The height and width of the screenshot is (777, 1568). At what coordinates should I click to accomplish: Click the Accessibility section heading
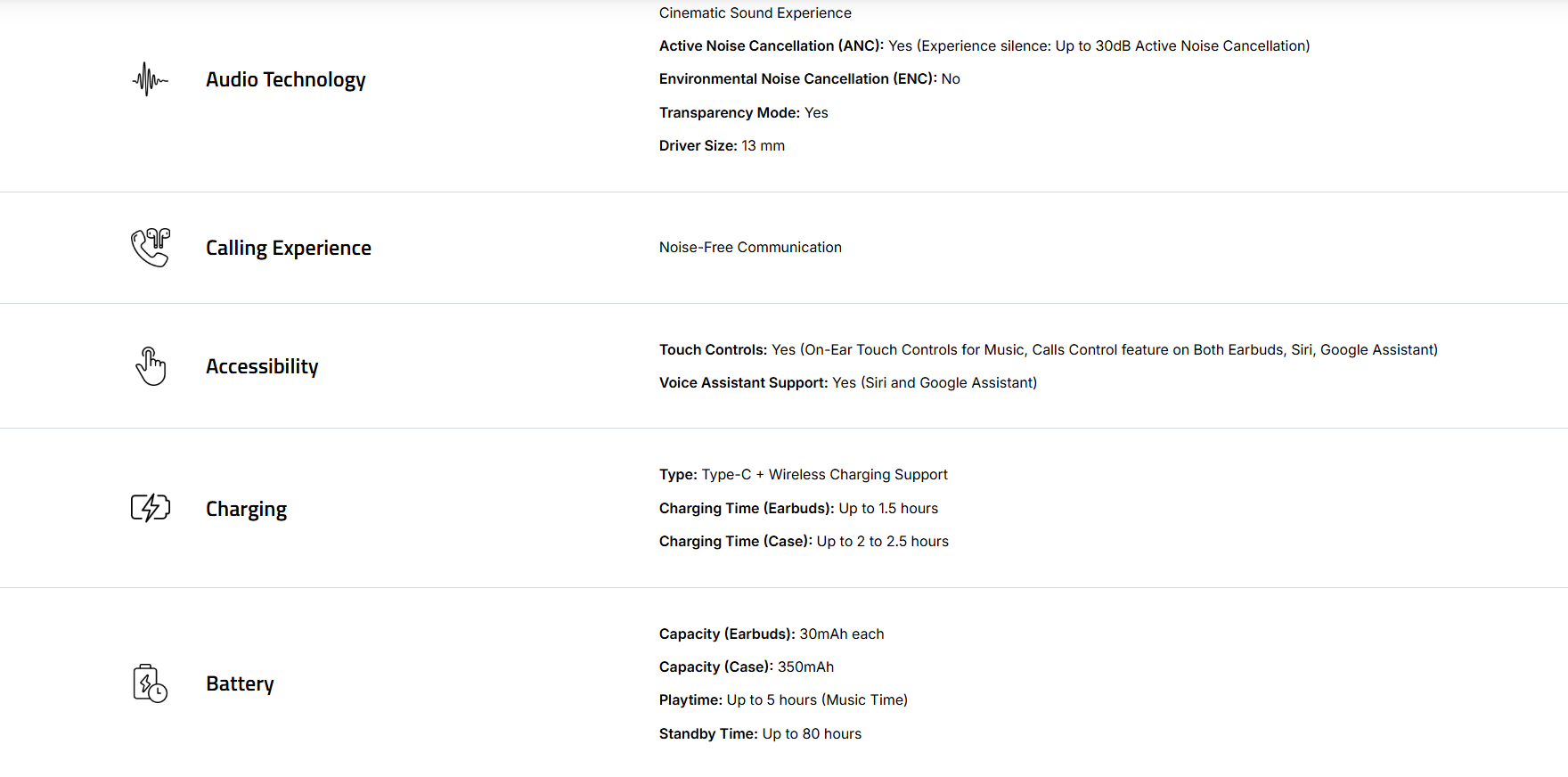pyautogui.click(x=262, y=366)
